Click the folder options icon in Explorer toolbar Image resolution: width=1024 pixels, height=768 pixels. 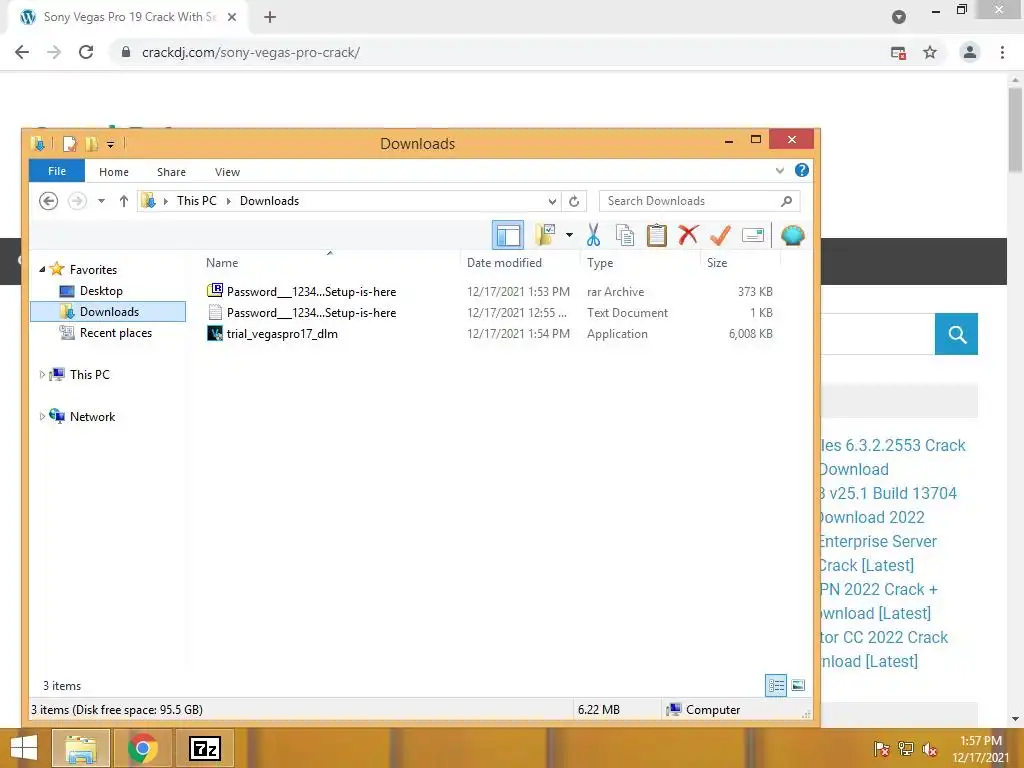click(545, 234)
